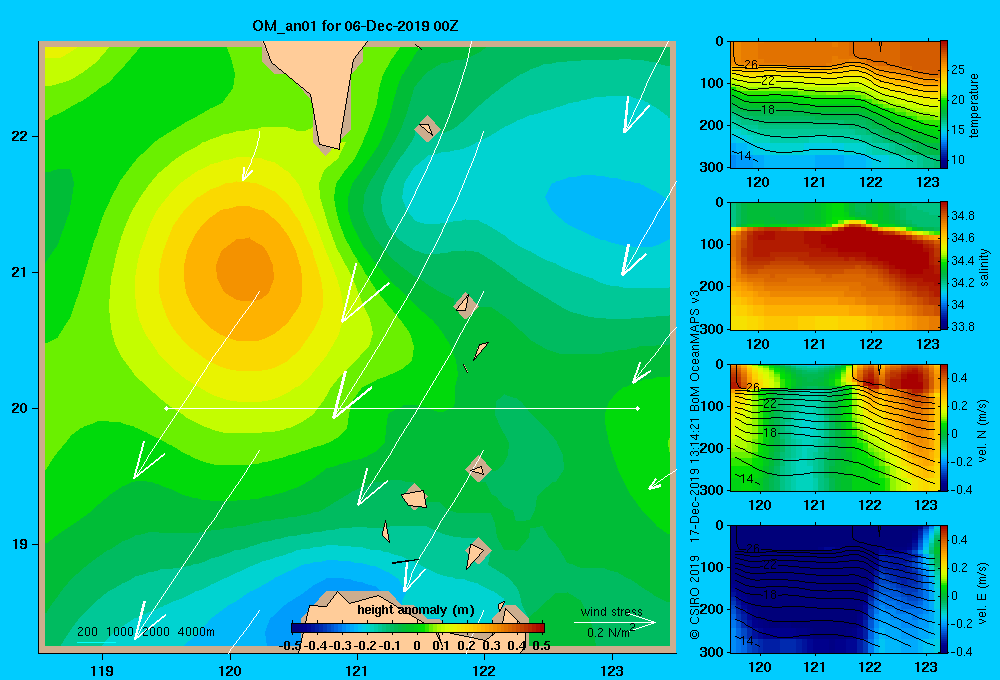1000x680 pixels.
Task: Click the 'vel. E (m/s)' label
Action: (983, 593)
